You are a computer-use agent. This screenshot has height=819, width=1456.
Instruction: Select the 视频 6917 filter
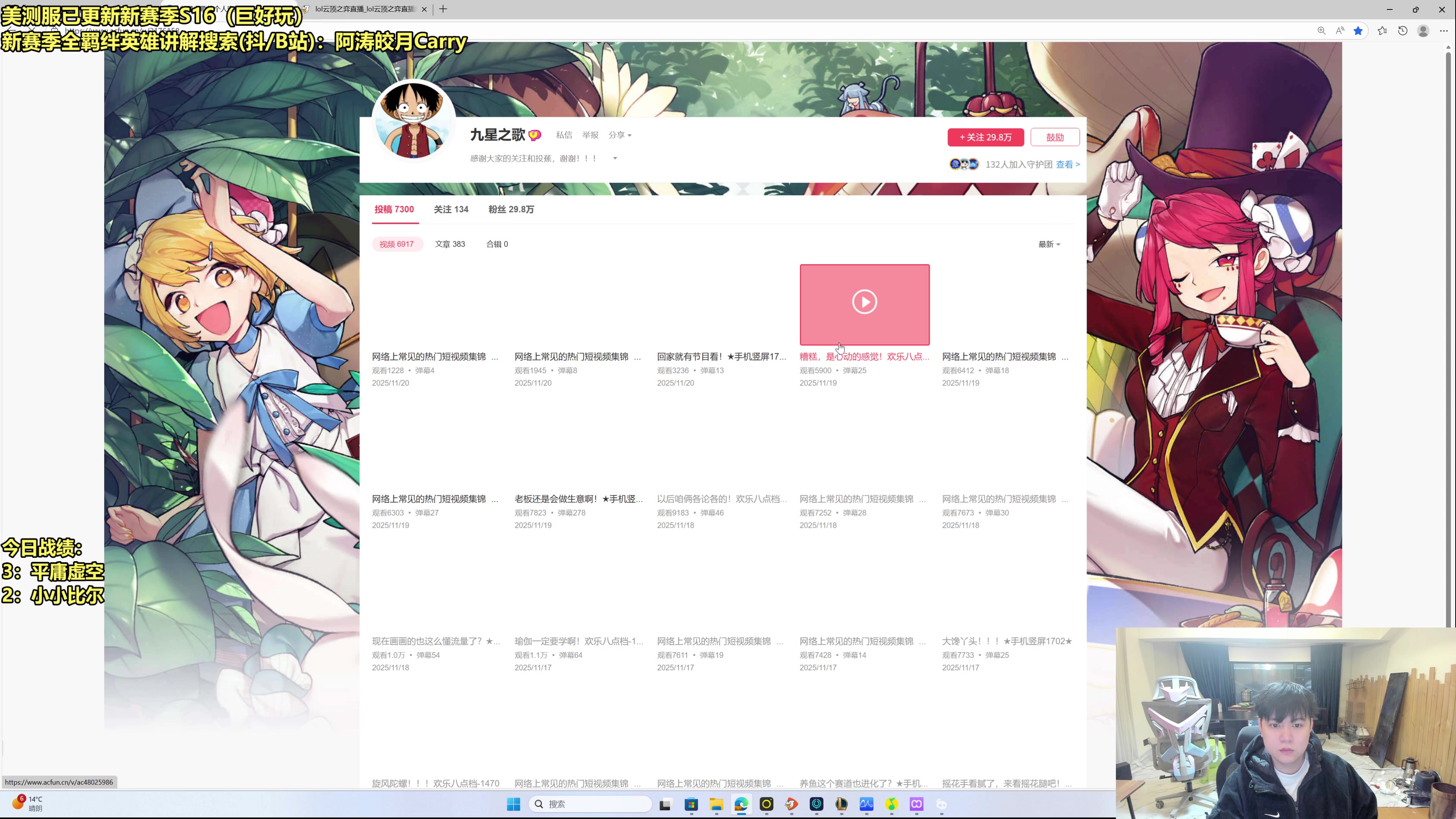click(397, 243)
